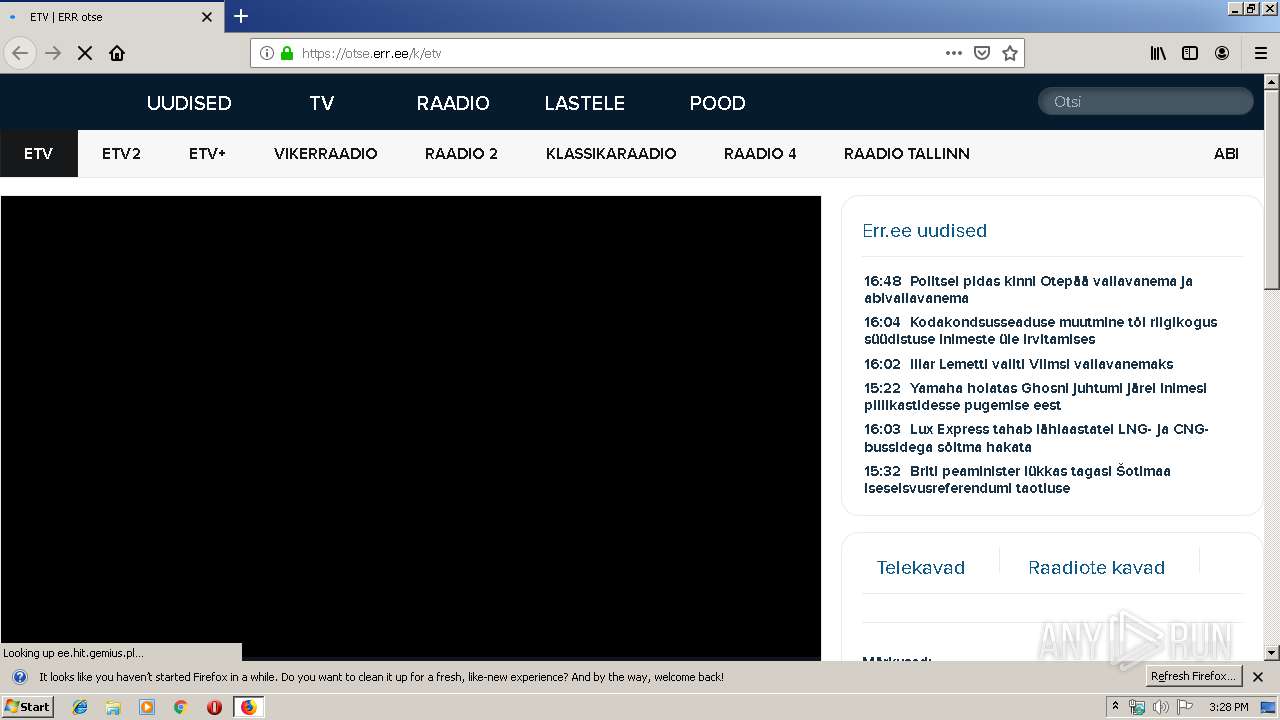Screen dimensions: 1280x720
Task: Open news about Illar Lemetti
Action: (1018, 364)
